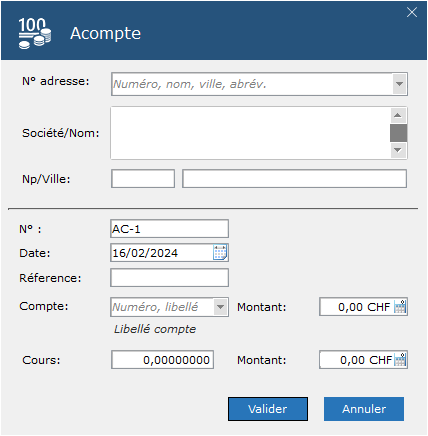Expand the Compte dropdown arrow
The width and height of the screenshot is (428, 436).
(x=220, y=307)
